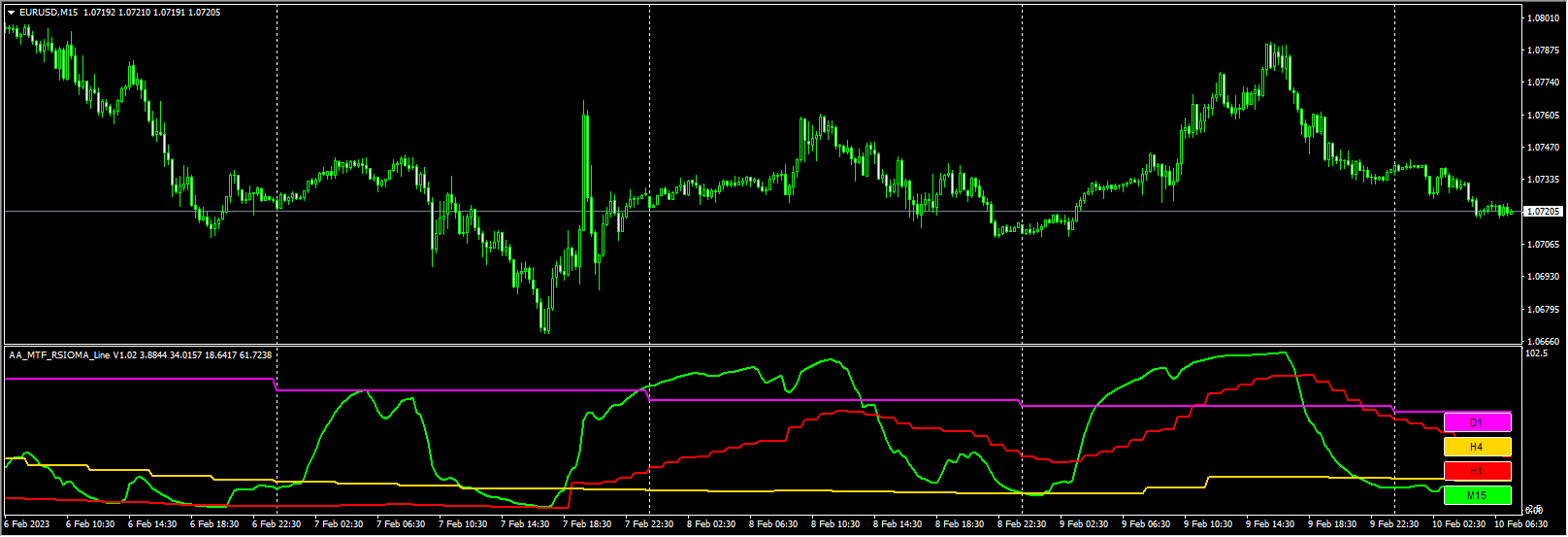This screenshot has height=537, width=1568.
Task: Click the 1.08010 price scale value
Action: (x=1543, y=17)
